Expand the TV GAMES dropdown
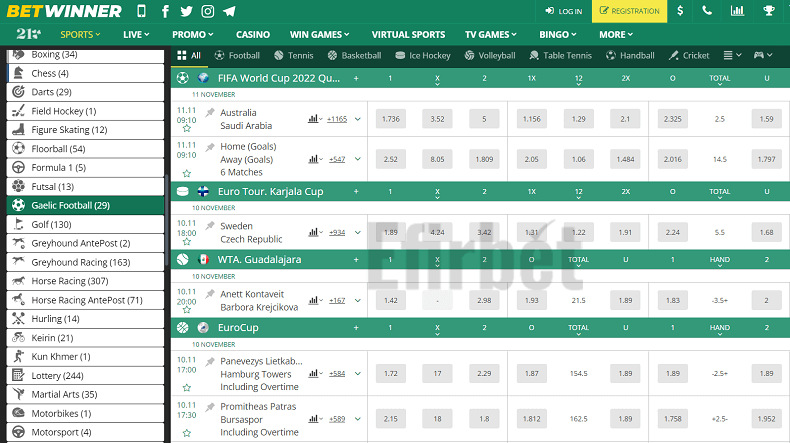This screenshot has width=790, height=443. click(491, 34)
